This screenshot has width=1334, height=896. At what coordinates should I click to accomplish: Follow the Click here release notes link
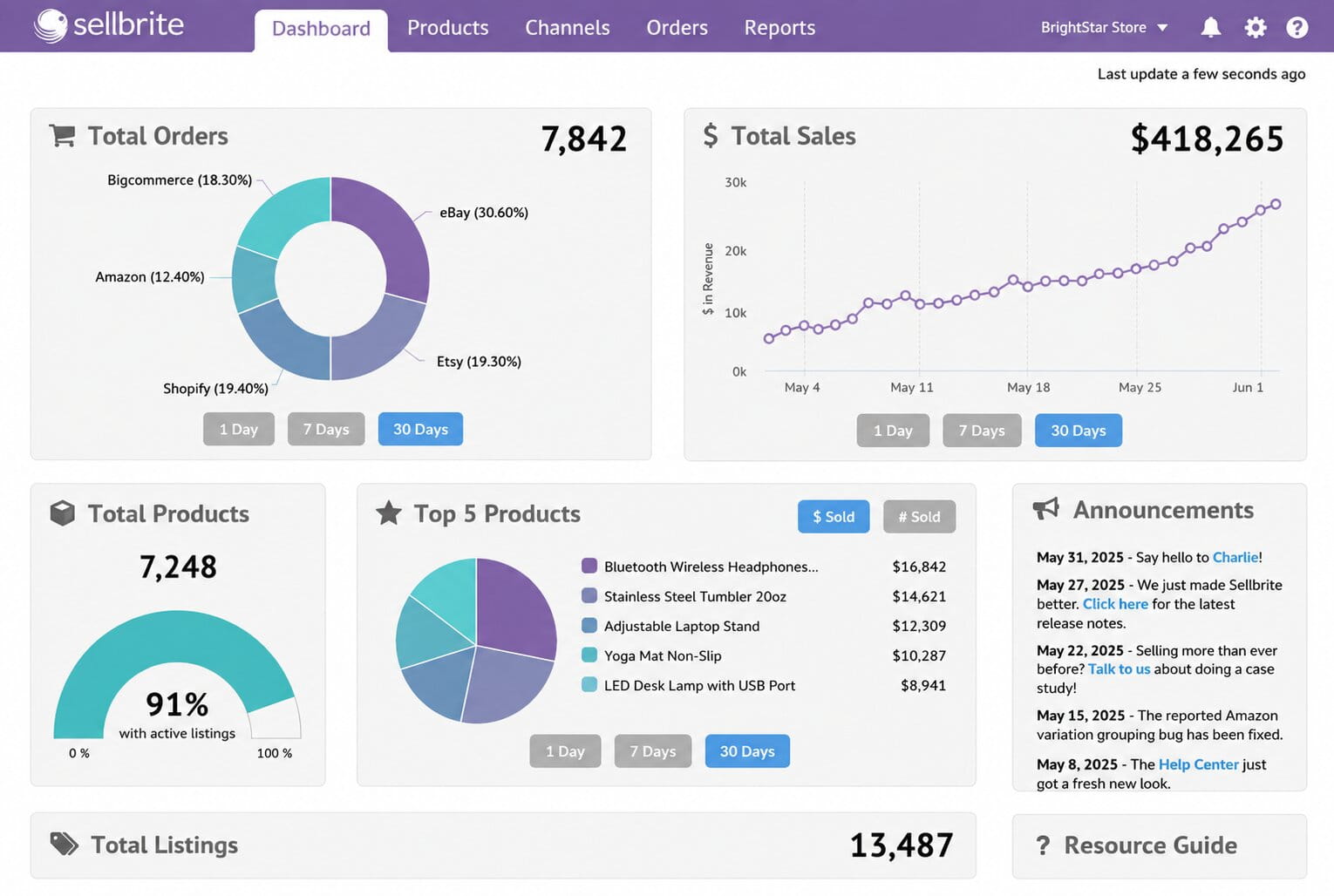pyautogui.click(x=1115, y=604)
